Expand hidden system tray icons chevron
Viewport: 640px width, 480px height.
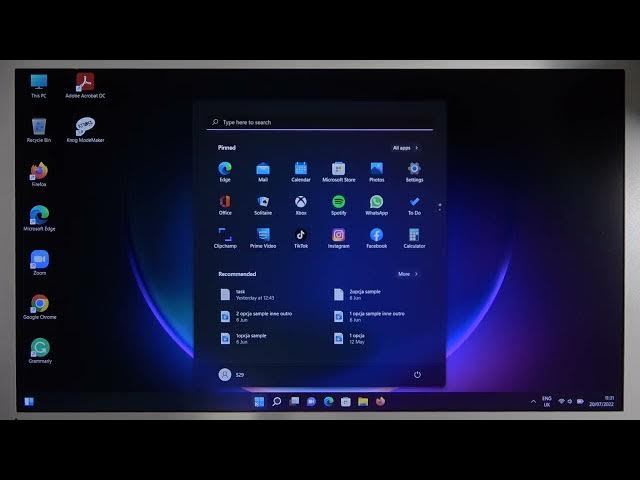[x=533, y=402]
